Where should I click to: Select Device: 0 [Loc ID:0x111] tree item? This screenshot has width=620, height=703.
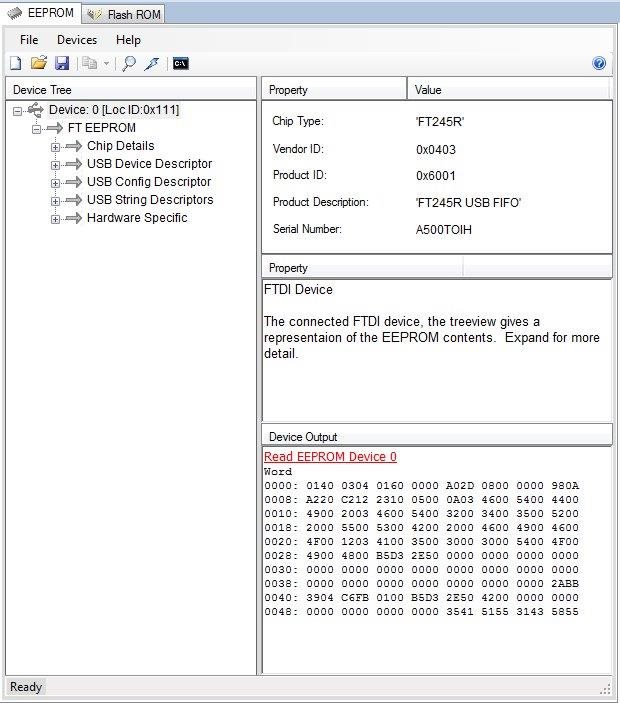[114, 110]
